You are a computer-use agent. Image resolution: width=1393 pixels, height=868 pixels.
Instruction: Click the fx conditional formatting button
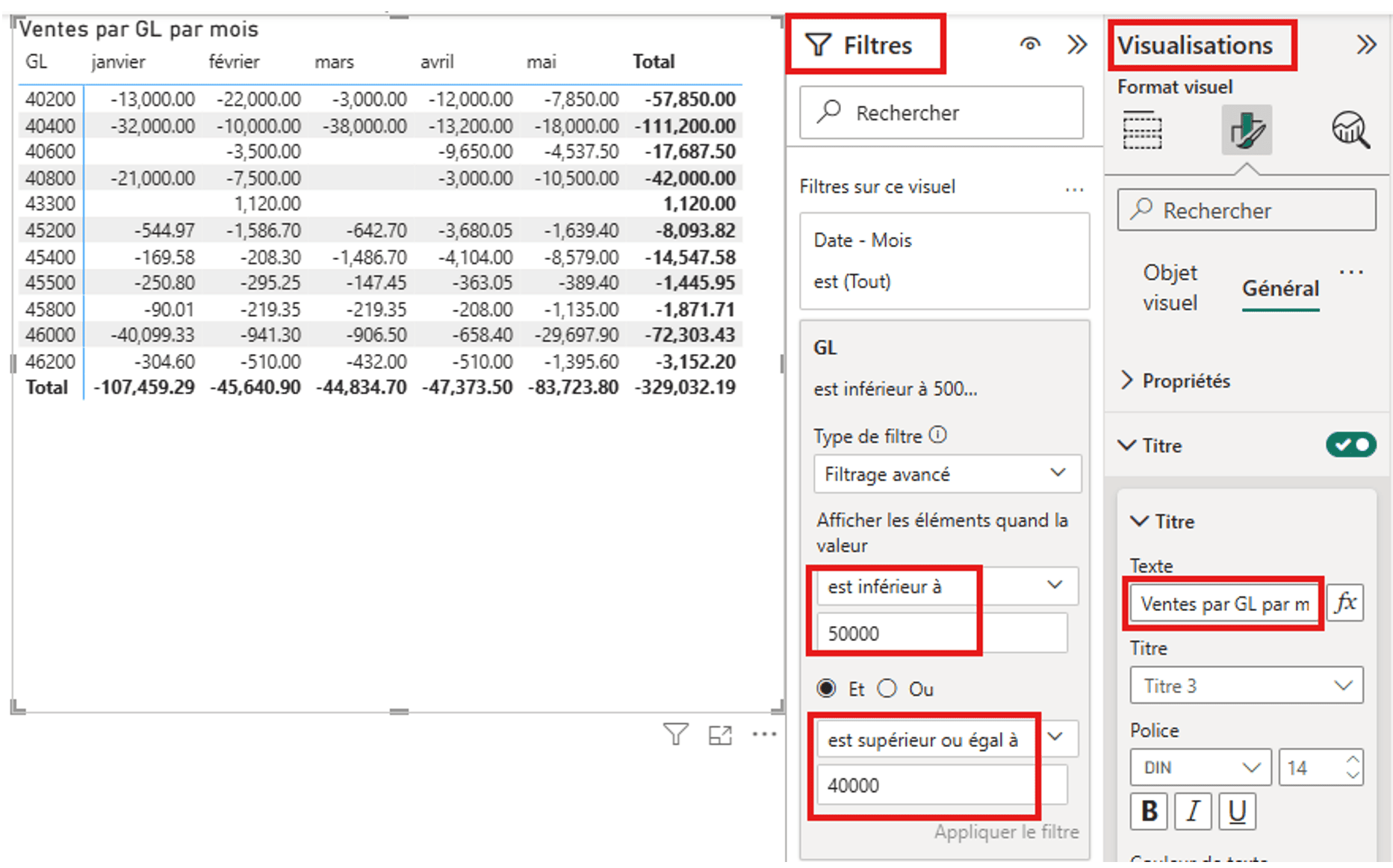coord(1345,603)
